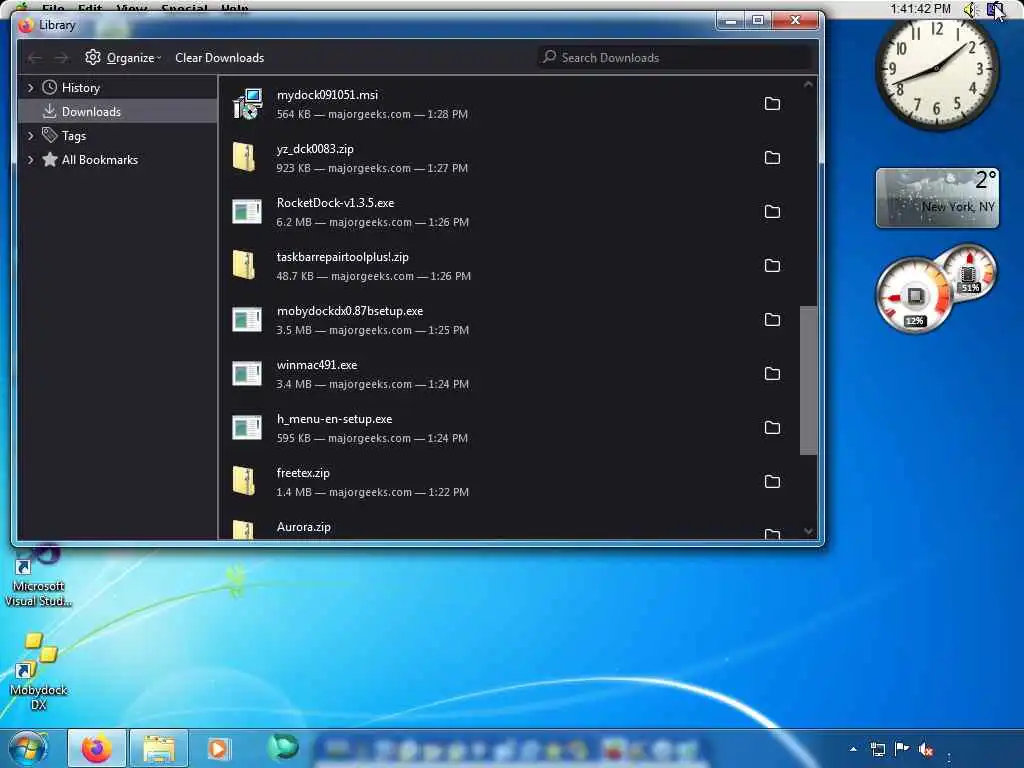
Task: Click the downloads list scrollbar thumb
Action: pos(808,380)
